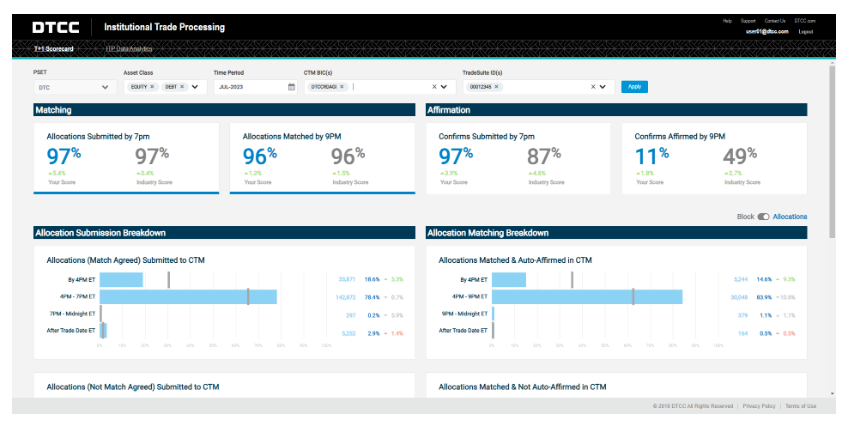Click the 78.4% submission percentage
The width and height of the screenshot is (851, 423).
(x=372, y=298)
